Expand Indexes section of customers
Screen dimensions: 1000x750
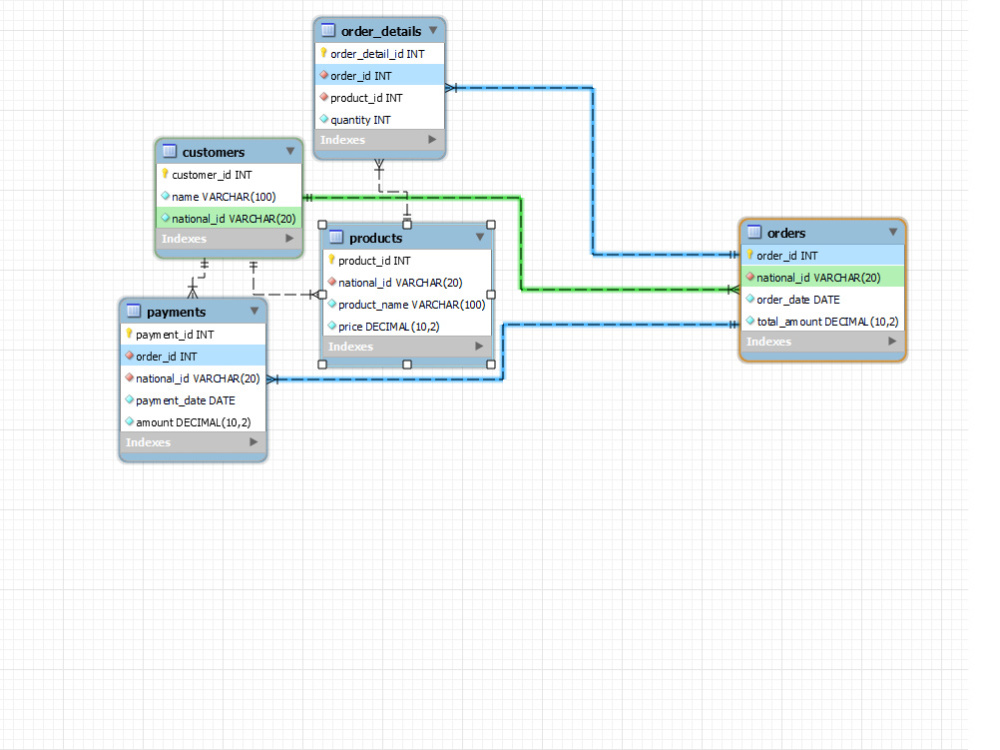(x=290, y=238)
